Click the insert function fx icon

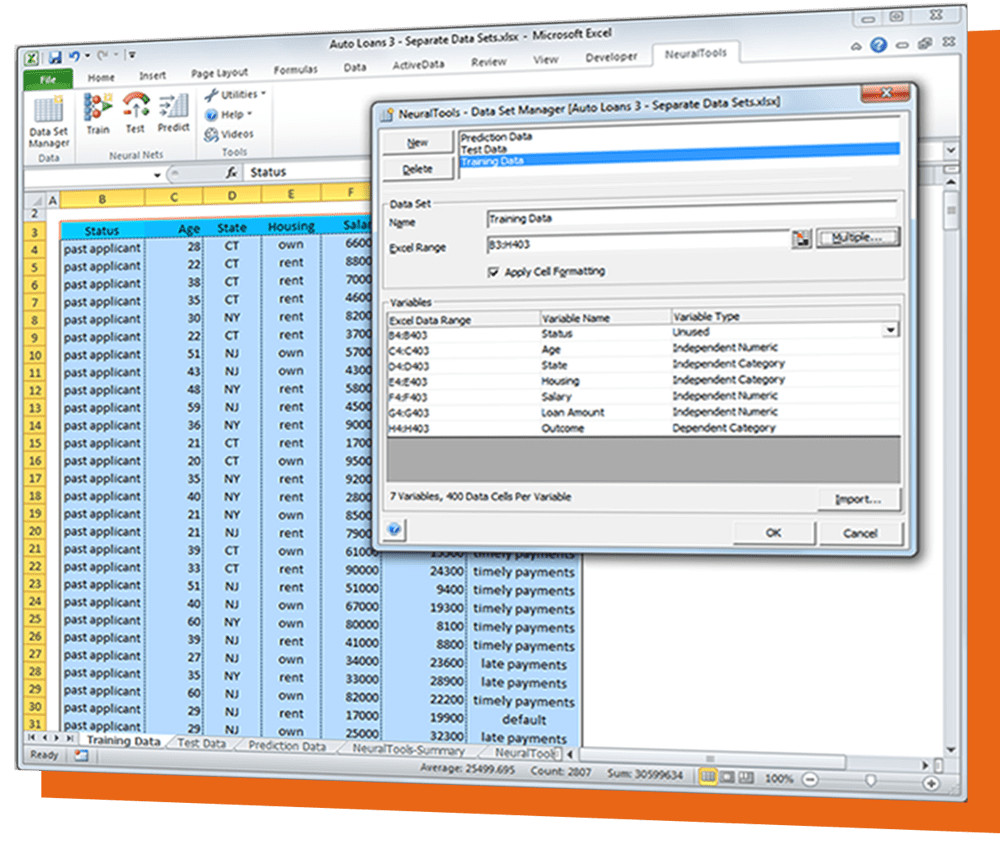coord(232,172)
